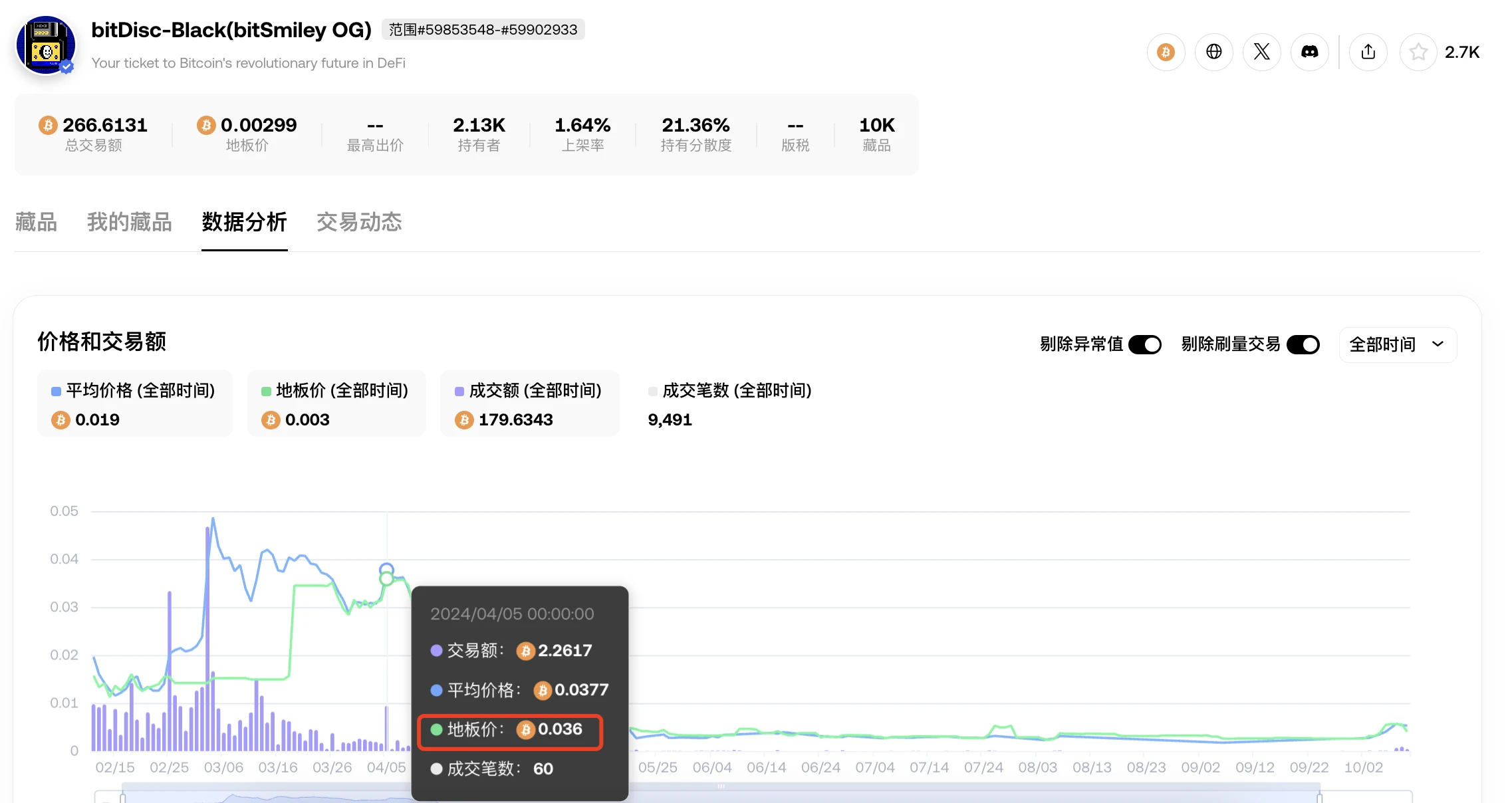
Task: Click the bitDisc-Black collection avatar
Action: click(45, 43)
